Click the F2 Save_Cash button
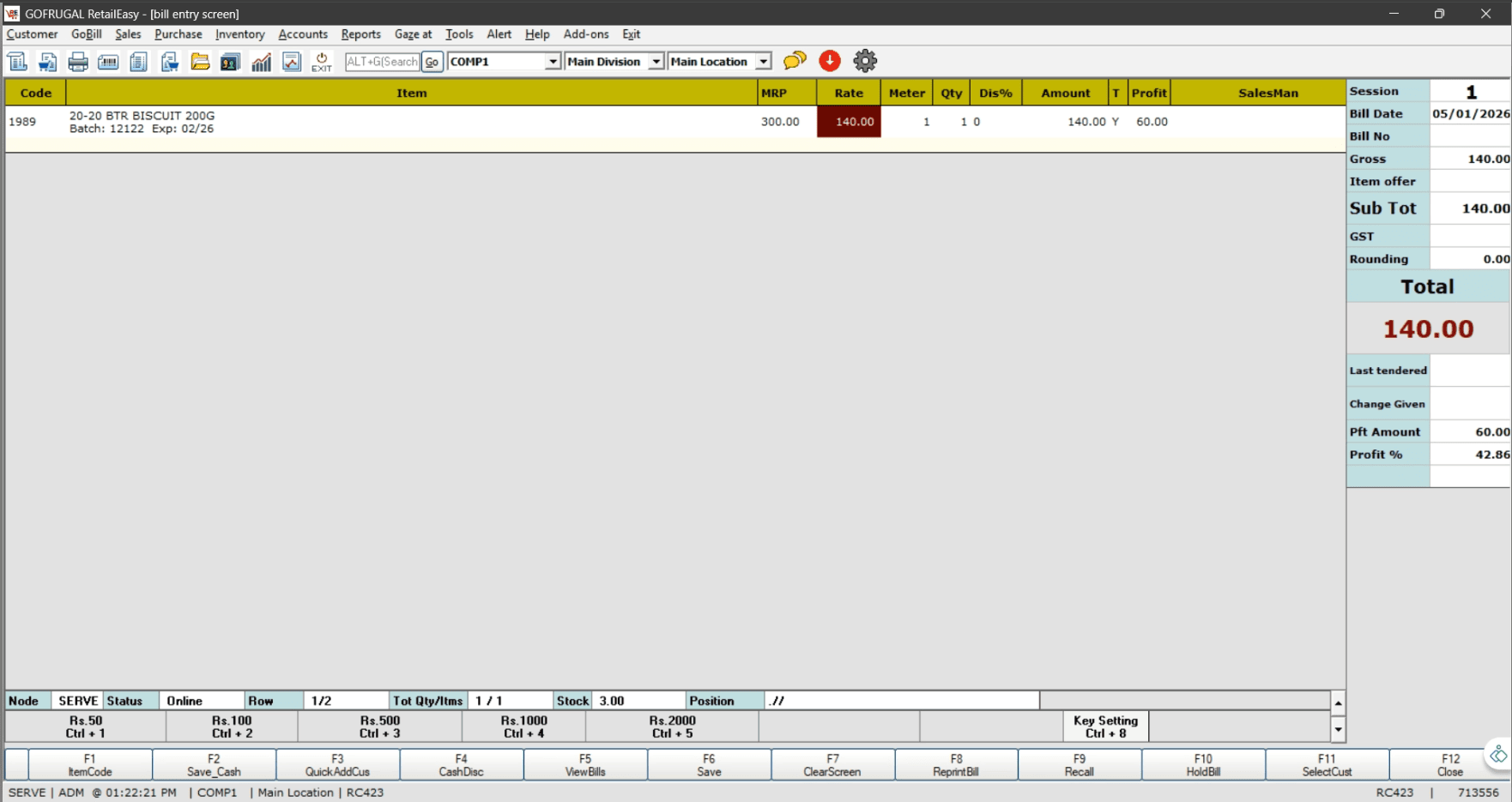The image size is (1512, 802). click(x=214, y=765)
